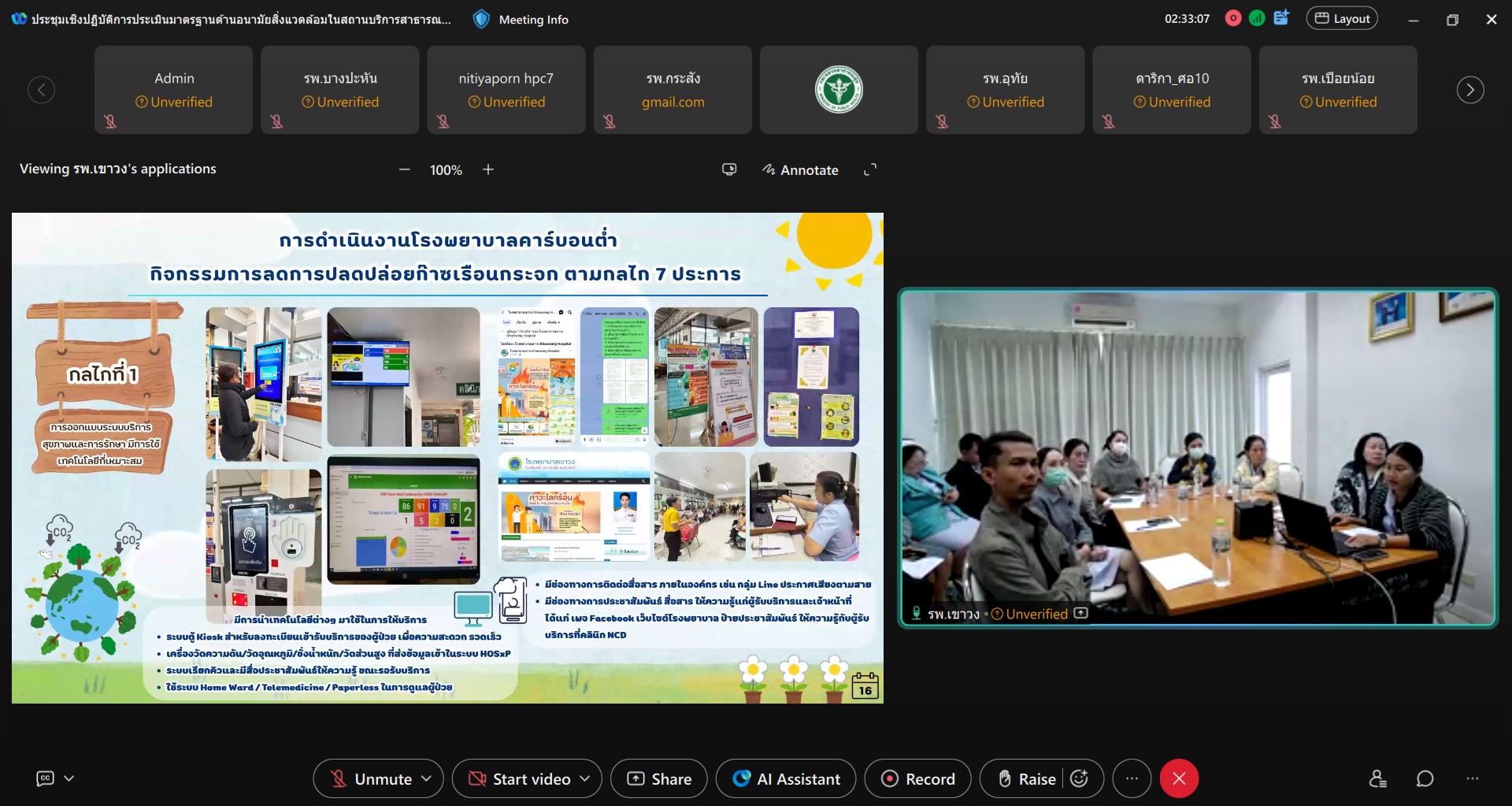Screen dimensions: 1512x806
Task: Zoom in shared content with plus
Action: (x=488, y=169)
